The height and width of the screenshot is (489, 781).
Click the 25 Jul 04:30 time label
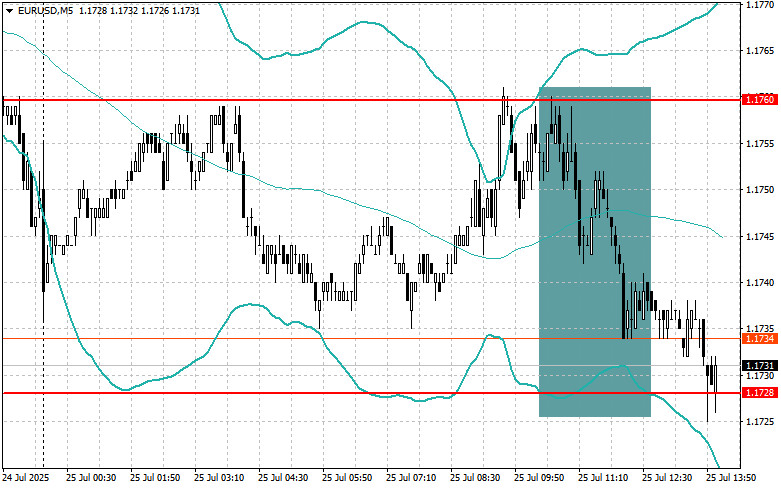[x=283, y=478]
